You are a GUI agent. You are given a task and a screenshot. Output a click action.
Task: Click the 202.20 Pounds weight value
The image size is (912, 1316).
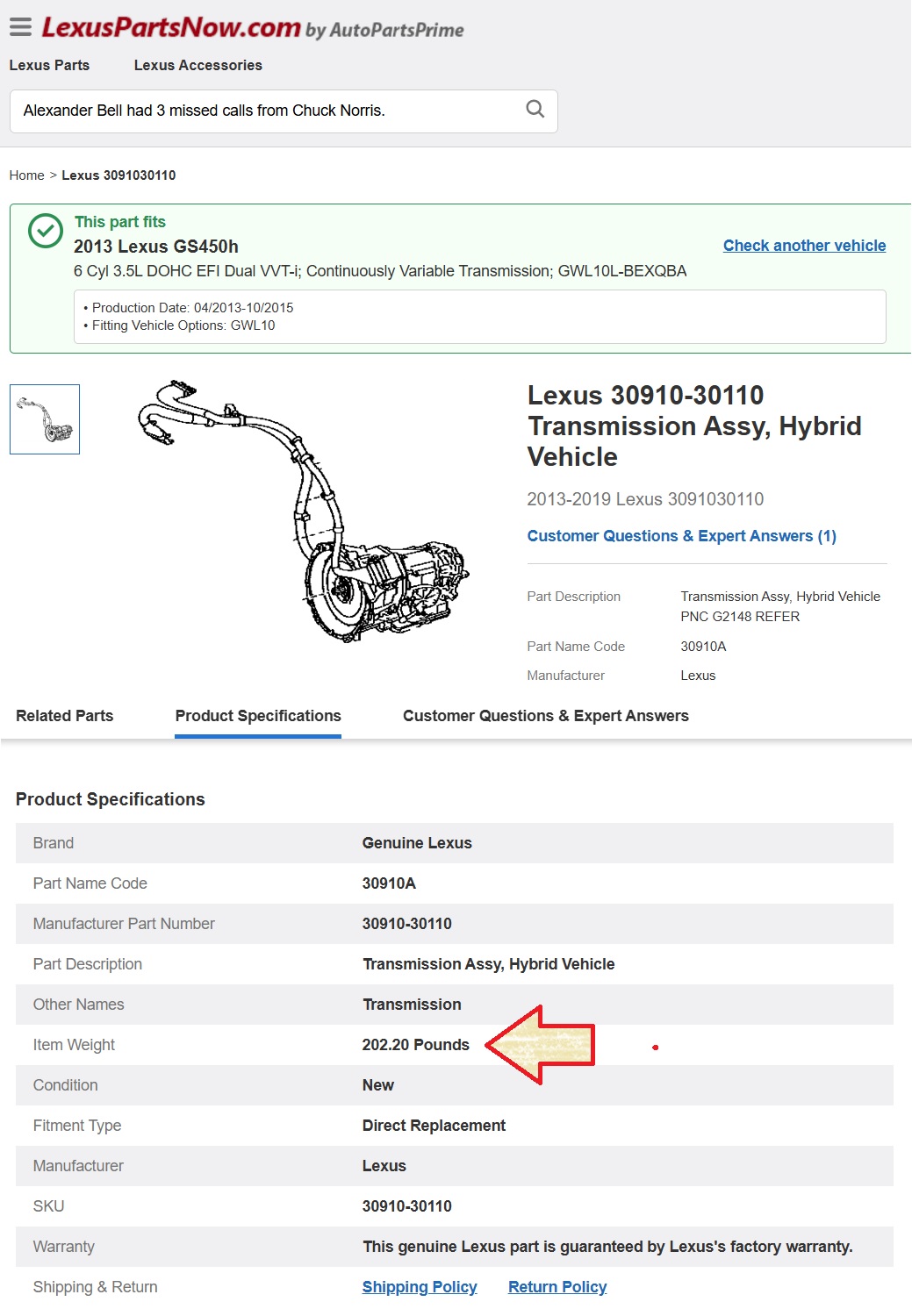[x=415, y=1045]
